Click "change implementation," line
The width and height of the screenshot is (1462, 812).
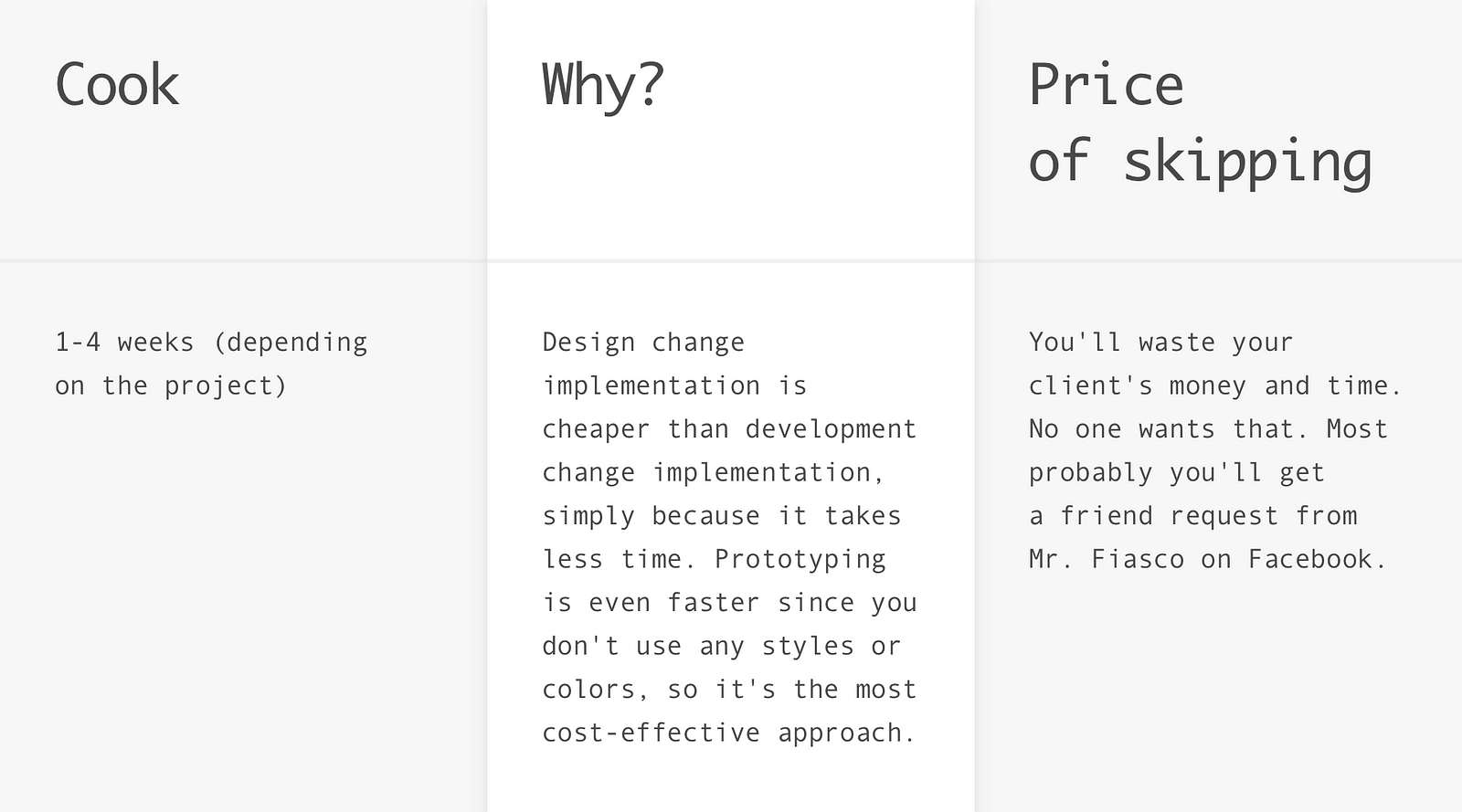point(714,472)
